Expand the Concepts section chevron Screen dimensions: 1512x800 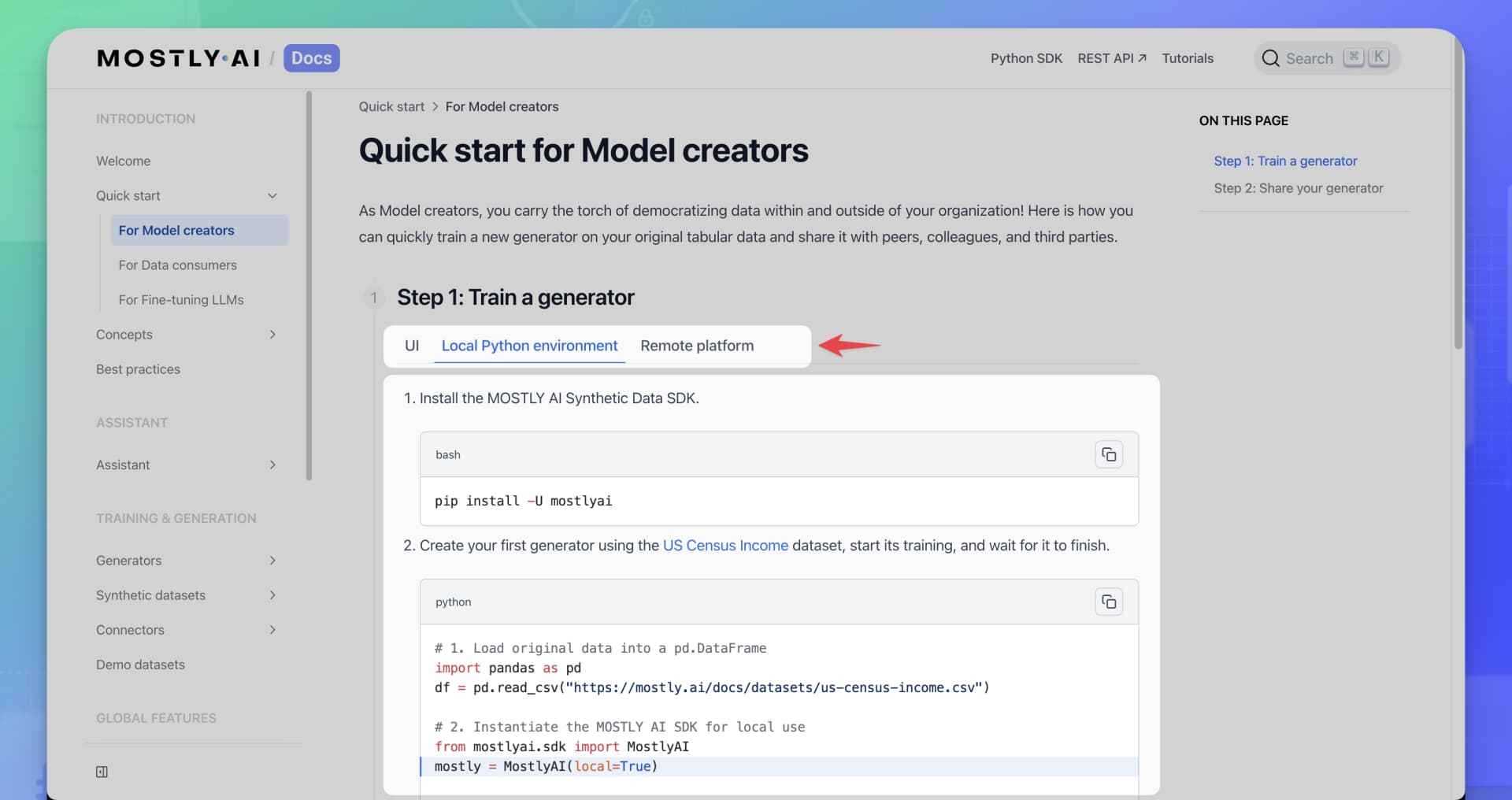pyautogui.click(x=272, y=334)
